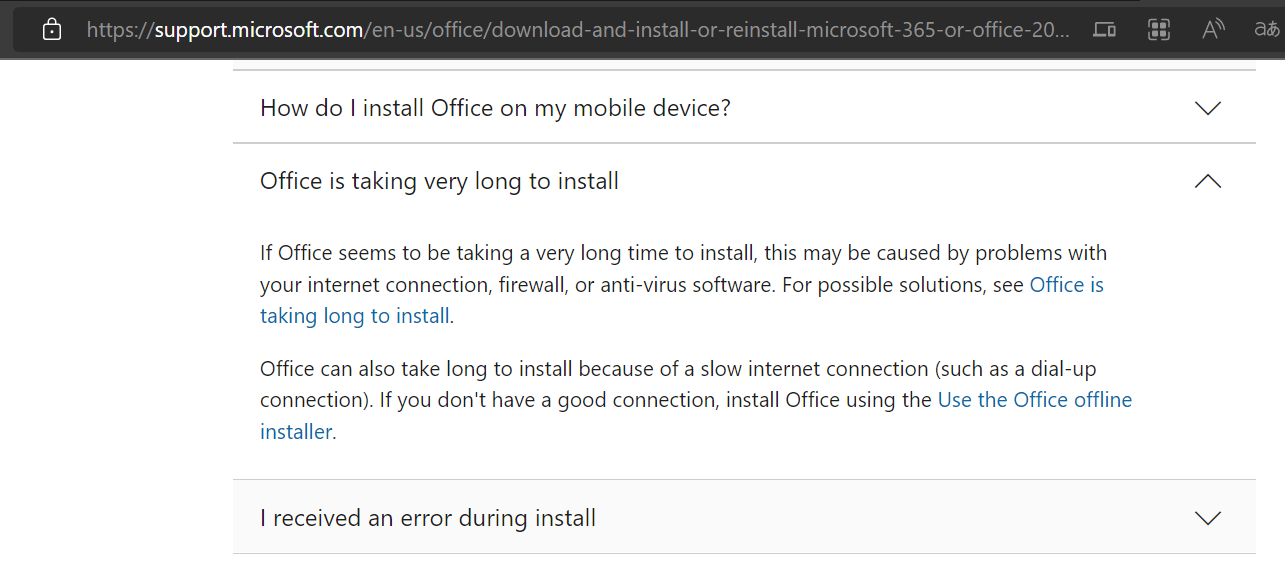Click the paragraph starting 'Office can also take long'
1285x586 pixels.
[x=596, y=369]
